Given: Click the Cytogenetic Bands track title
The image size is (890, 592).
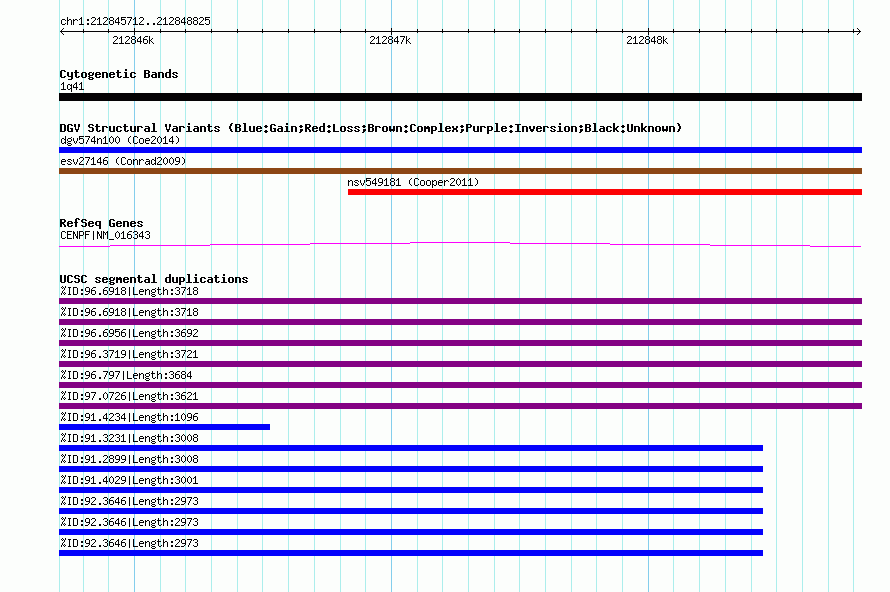Looking at the screenshot, I should click(x=119, y=74).
